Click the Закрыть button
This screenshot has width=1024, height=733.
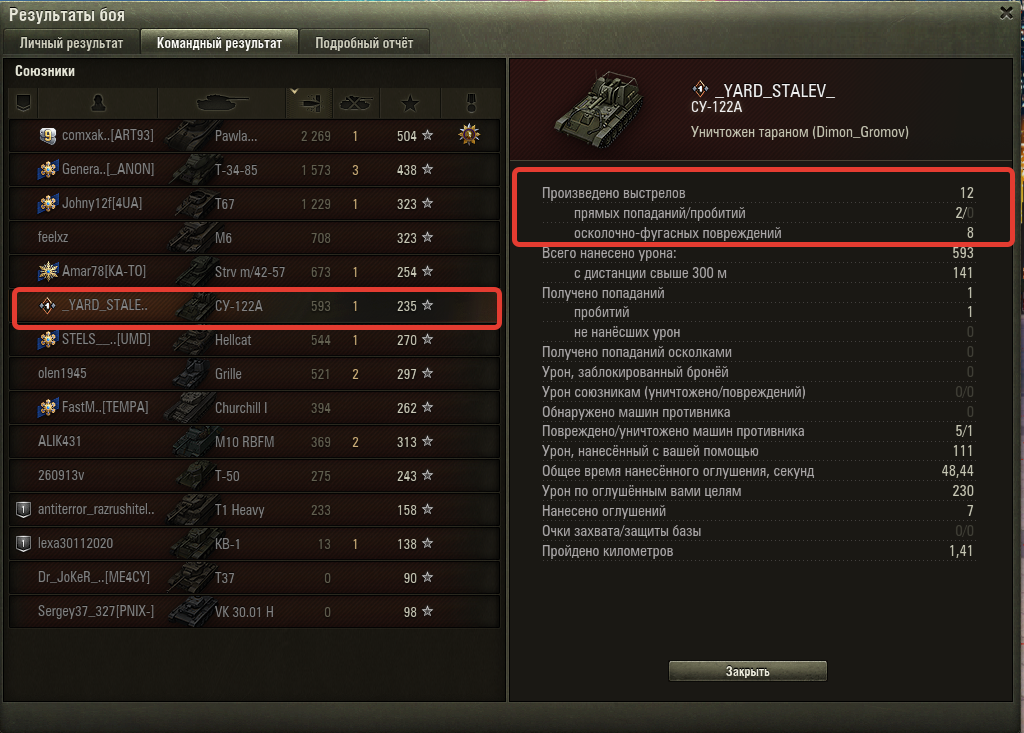(x=748, y=671)
